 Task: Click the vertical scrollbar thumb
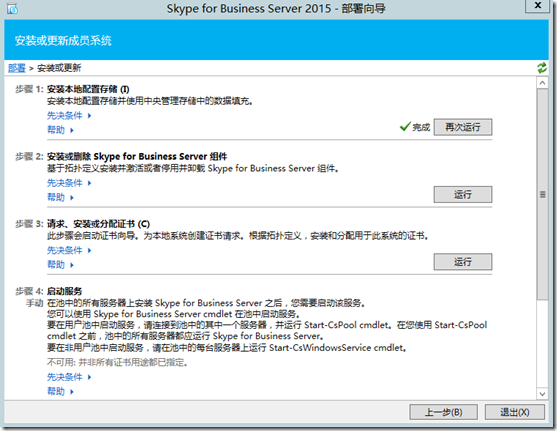[542, 194]
